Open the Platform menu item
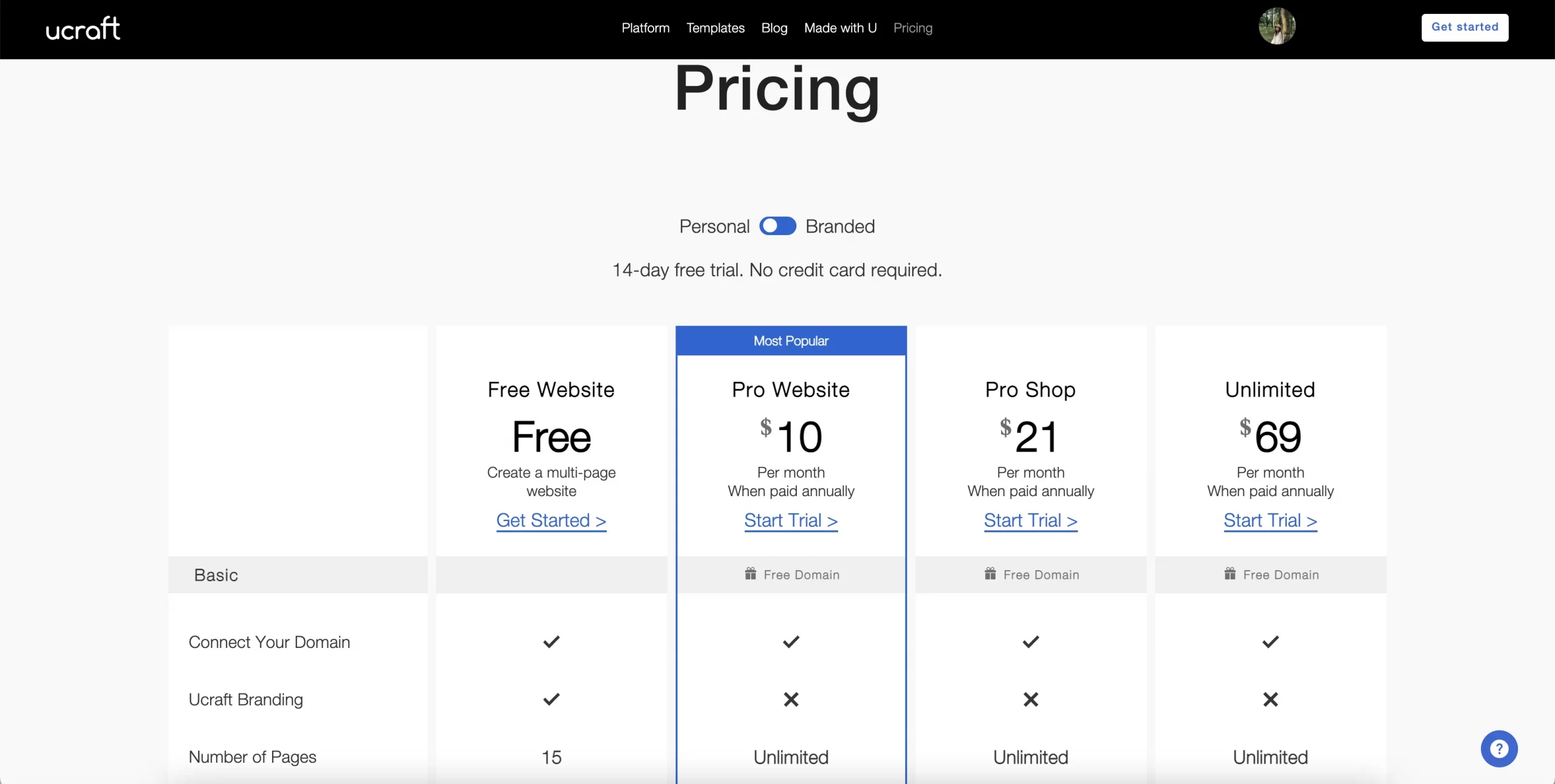 [x=645, y=28]
